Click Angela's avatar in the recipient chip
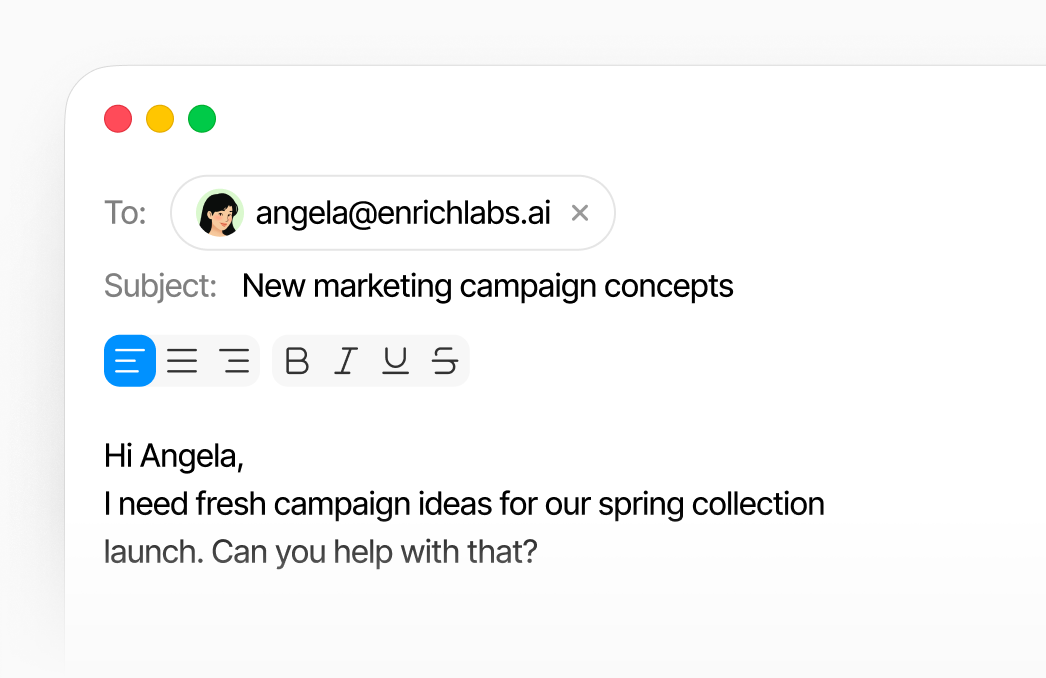Image resolution: width=1046 pixels, height=678 pixels. pos(220,213)
